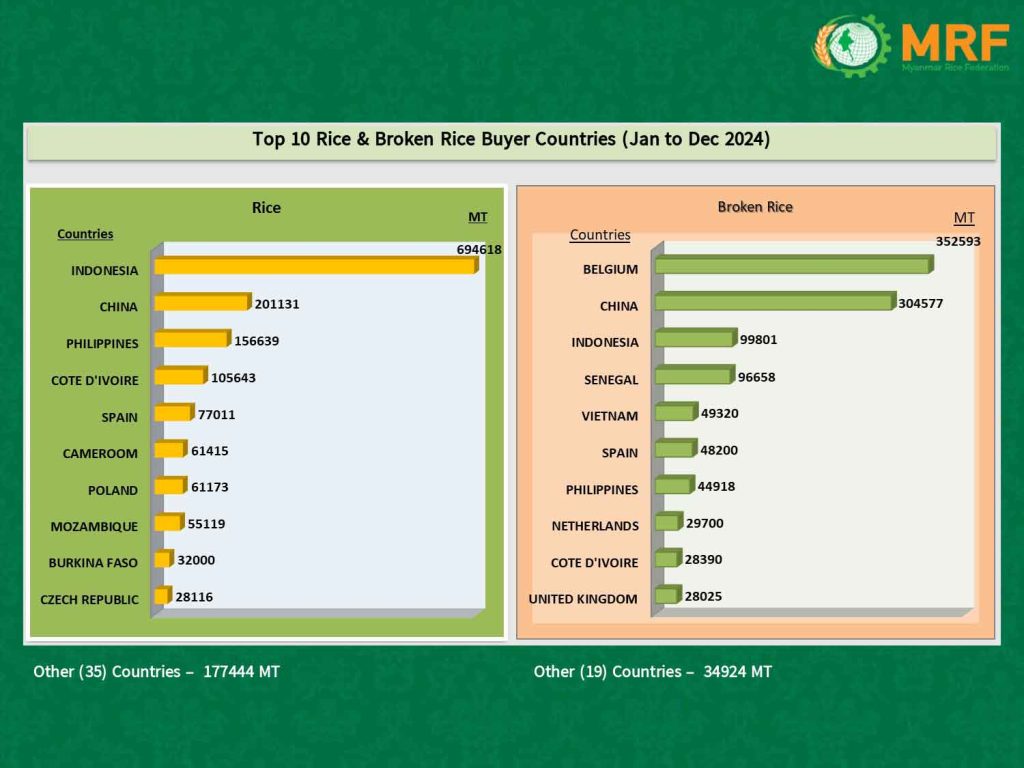Select the CZECH REPUBLIC label
Screen dimensions: 1024x768
tap(89, 600)
